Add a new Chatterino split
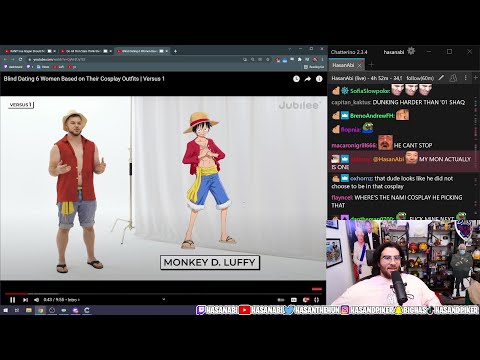The width and height of the screenshot is (480, 360). coord(476,78)
